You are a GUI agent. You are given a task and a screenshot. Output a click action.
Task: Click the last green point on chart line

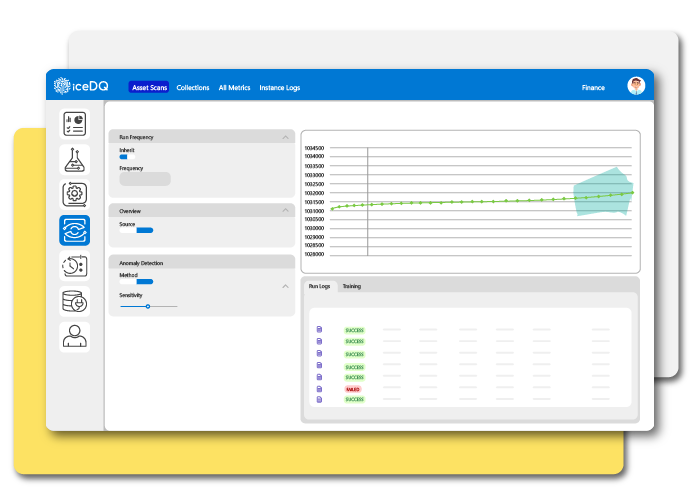633,193
